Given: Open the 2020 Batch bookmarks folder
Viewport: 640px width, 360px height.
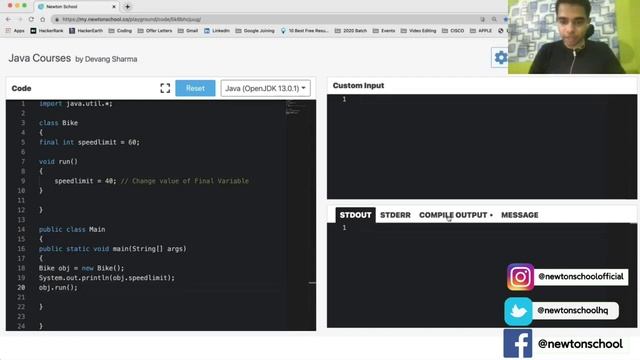Looking at the screenshot, I should click(351, 31).
